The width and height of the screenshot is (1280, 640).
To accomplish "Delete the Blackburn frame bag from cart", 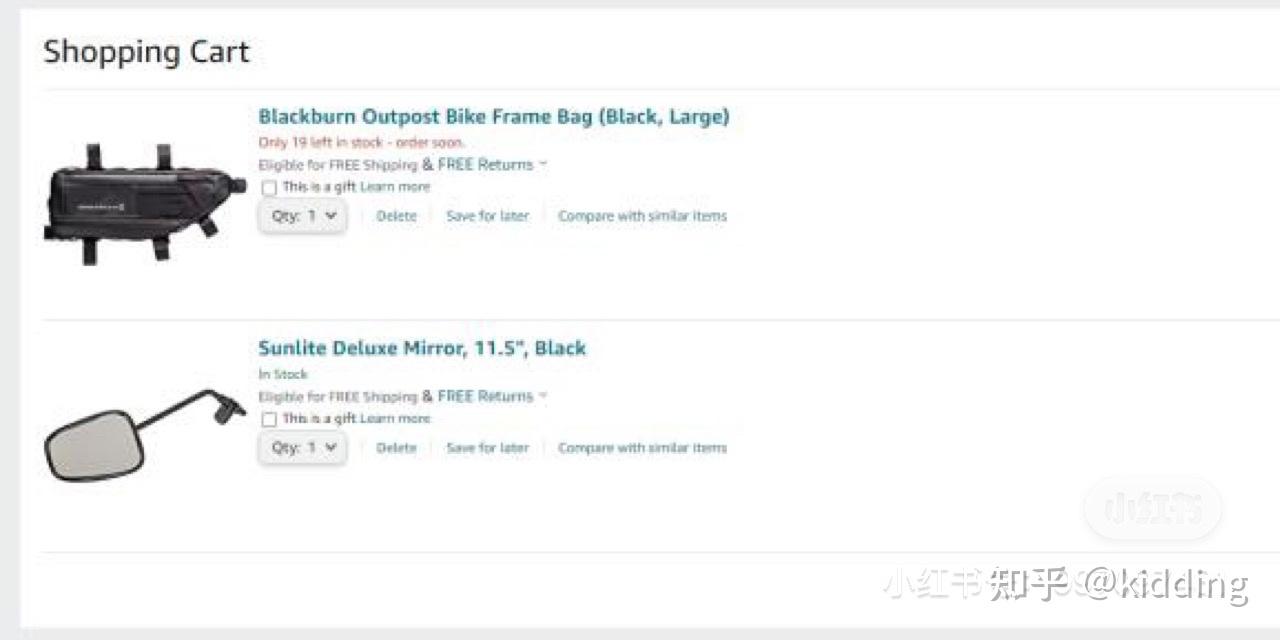I will [x=396, y=216].
